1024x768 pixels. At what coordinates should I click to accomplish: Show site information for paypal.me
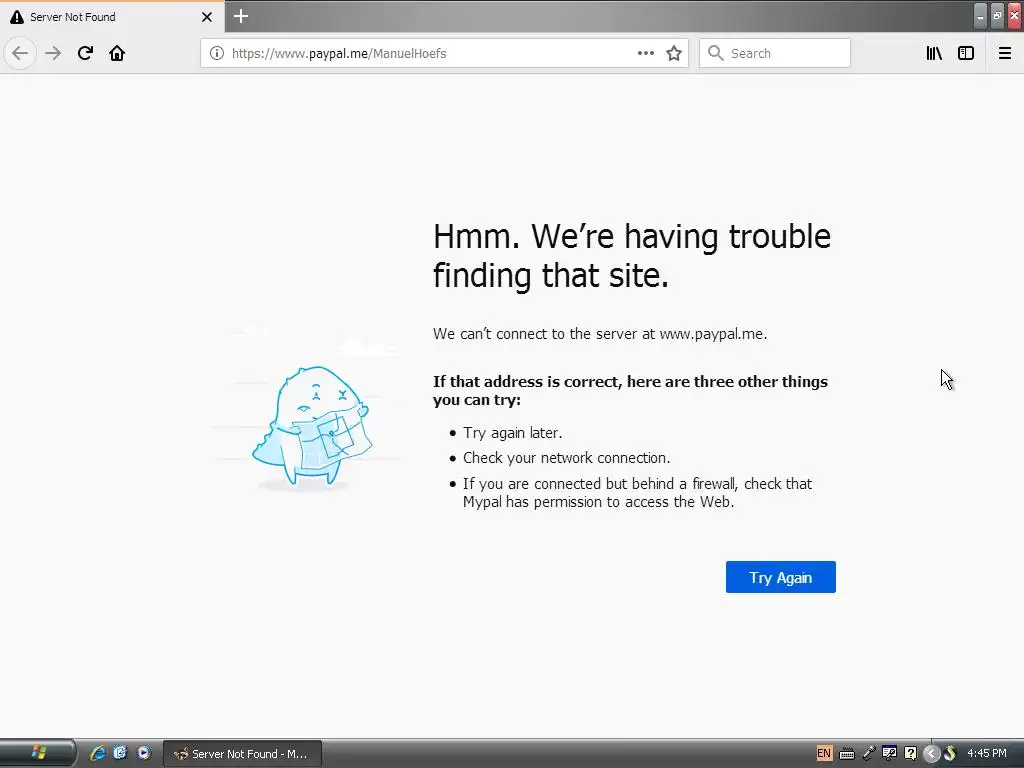[x=217, y=54]
